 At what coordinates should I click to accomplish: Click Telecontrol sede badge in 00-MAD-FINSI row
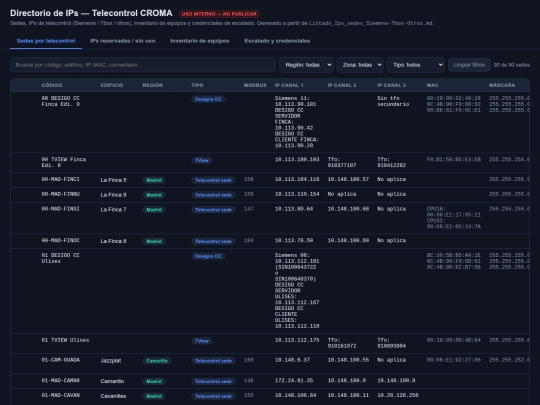(x=214, y=210)
